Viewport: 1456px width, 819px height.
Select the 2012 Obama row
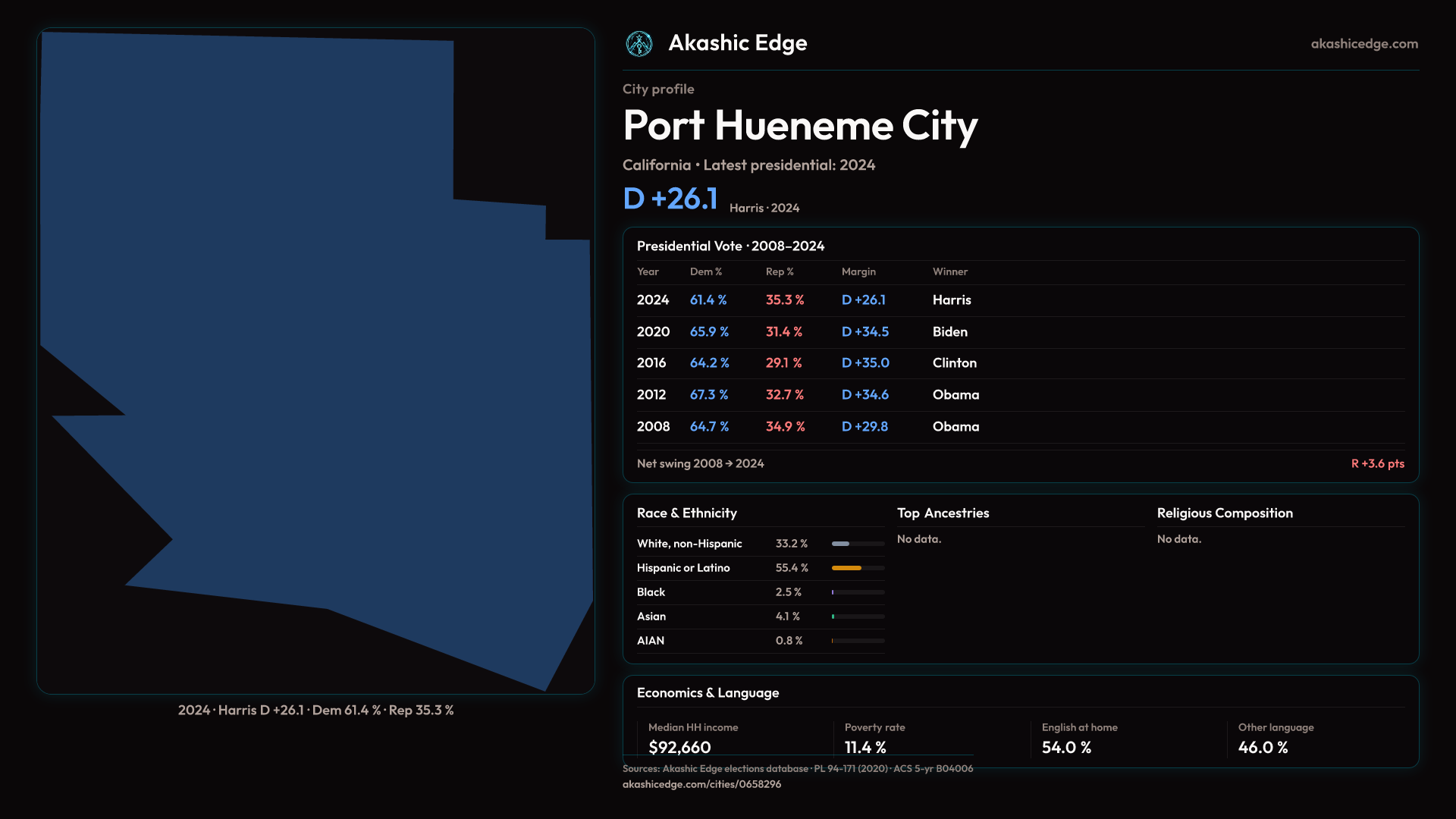pyautogui.click(x=804, y=395)
